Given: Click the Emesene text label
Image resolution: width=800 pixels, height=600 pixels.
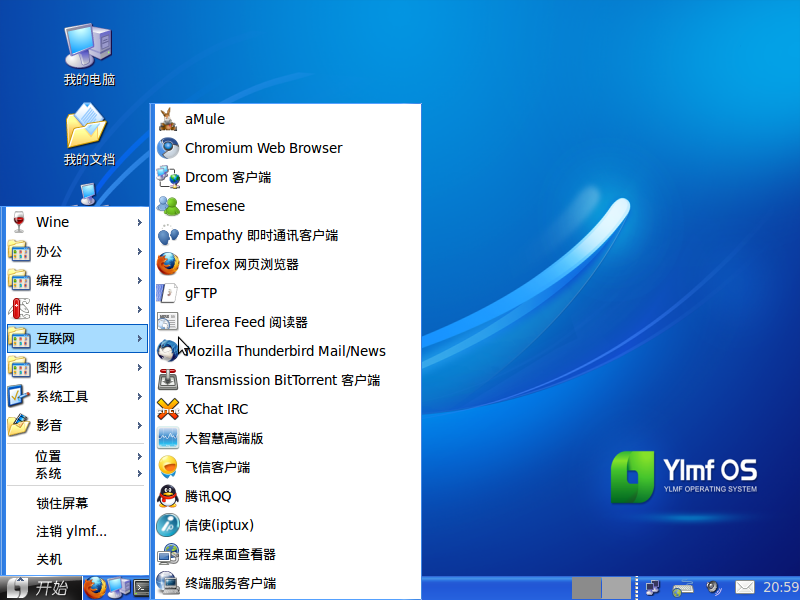Looking at the screenshot, I should (x=215, y=206).
